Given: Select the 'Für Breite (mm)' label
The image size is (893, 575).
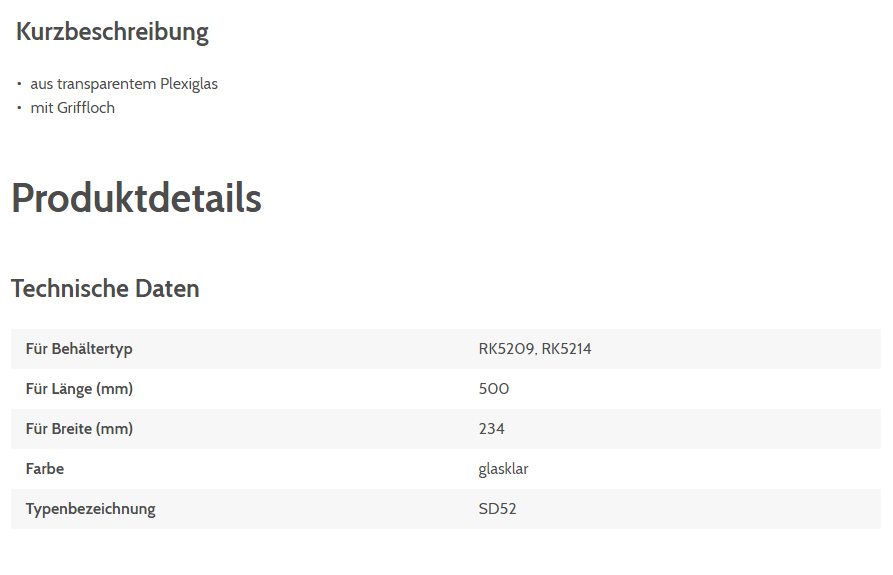Looking at the screenshot, I should [x=79, y=429].
